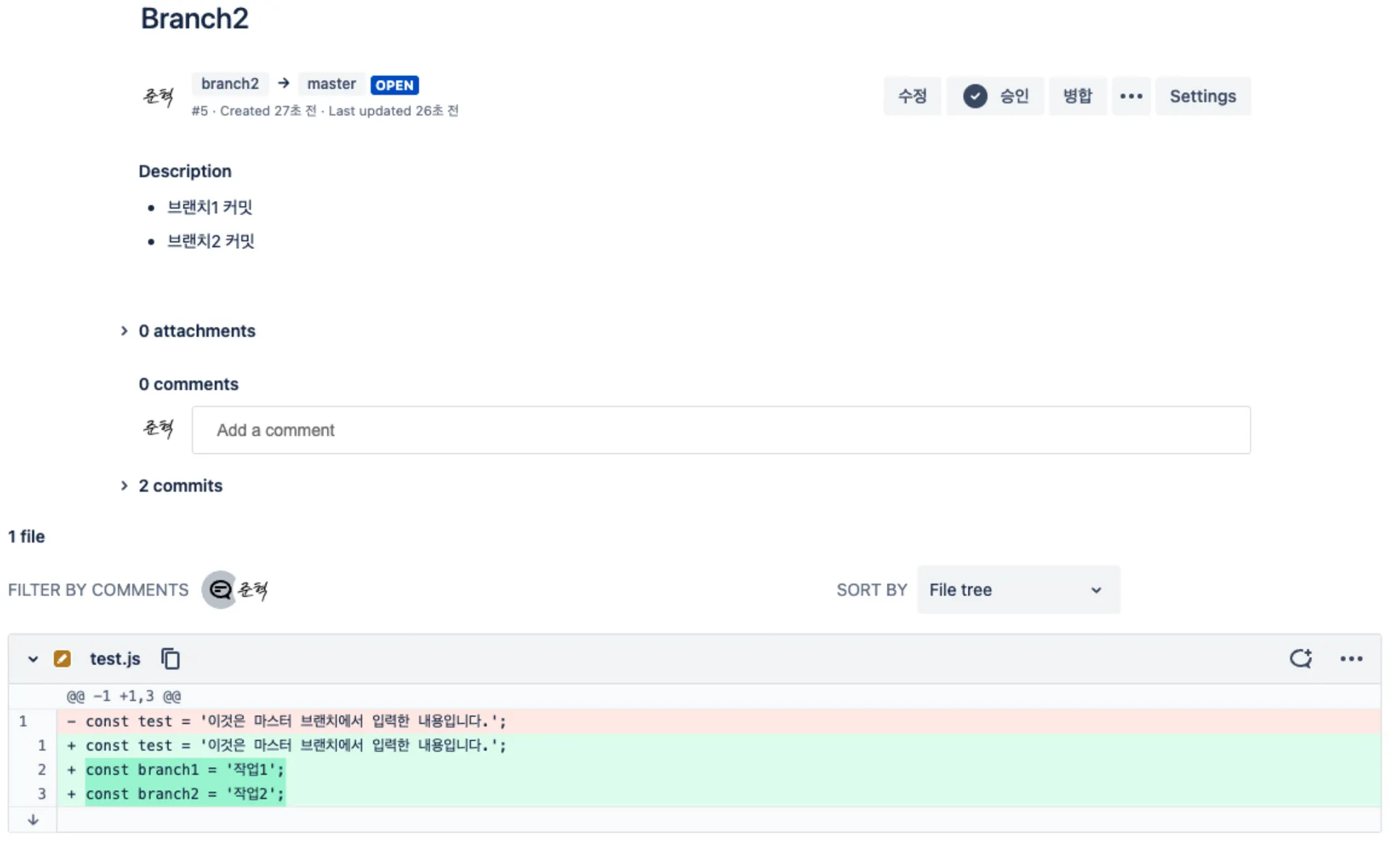
Task: Click the 병합 merge button
Action: [1077, 96]
